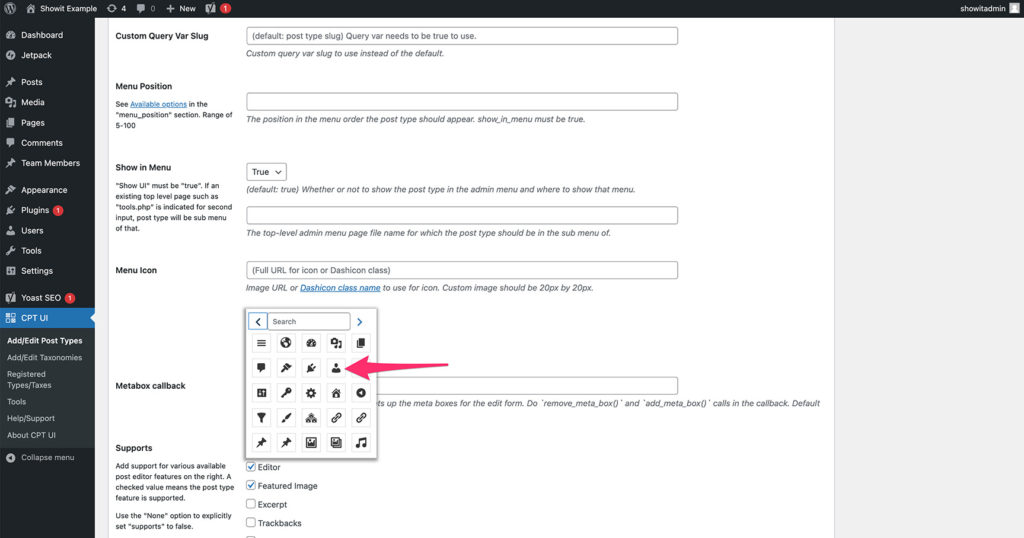Click the Menu Icon URL input field
The height and width of the screenshot is (538, 1024).
(x=462, y=270)
